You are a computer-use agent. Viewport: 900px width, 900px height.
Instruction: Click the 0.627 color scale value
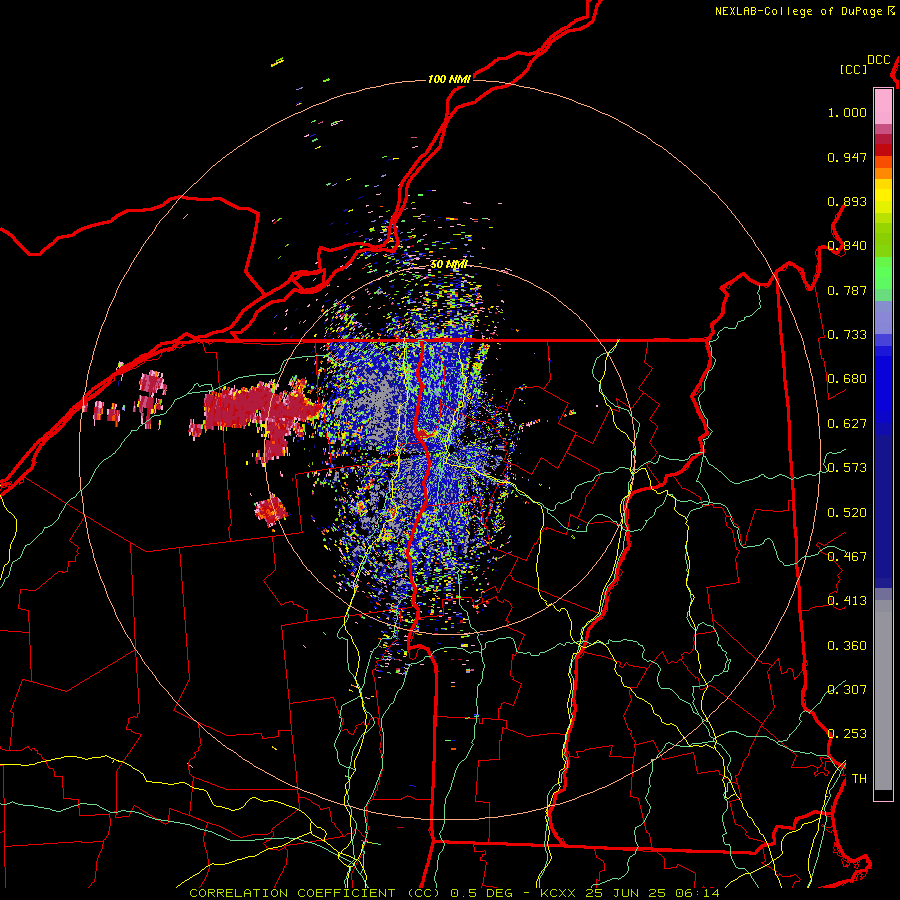point(847,424)
